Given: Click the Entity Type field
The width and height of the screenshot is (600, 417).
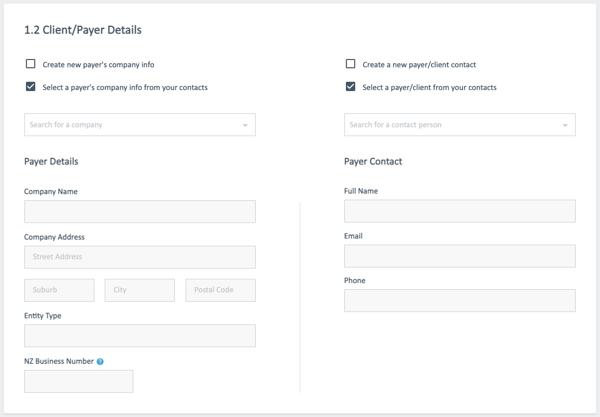Looking at the screenshot, I should [x=140, y=336].
